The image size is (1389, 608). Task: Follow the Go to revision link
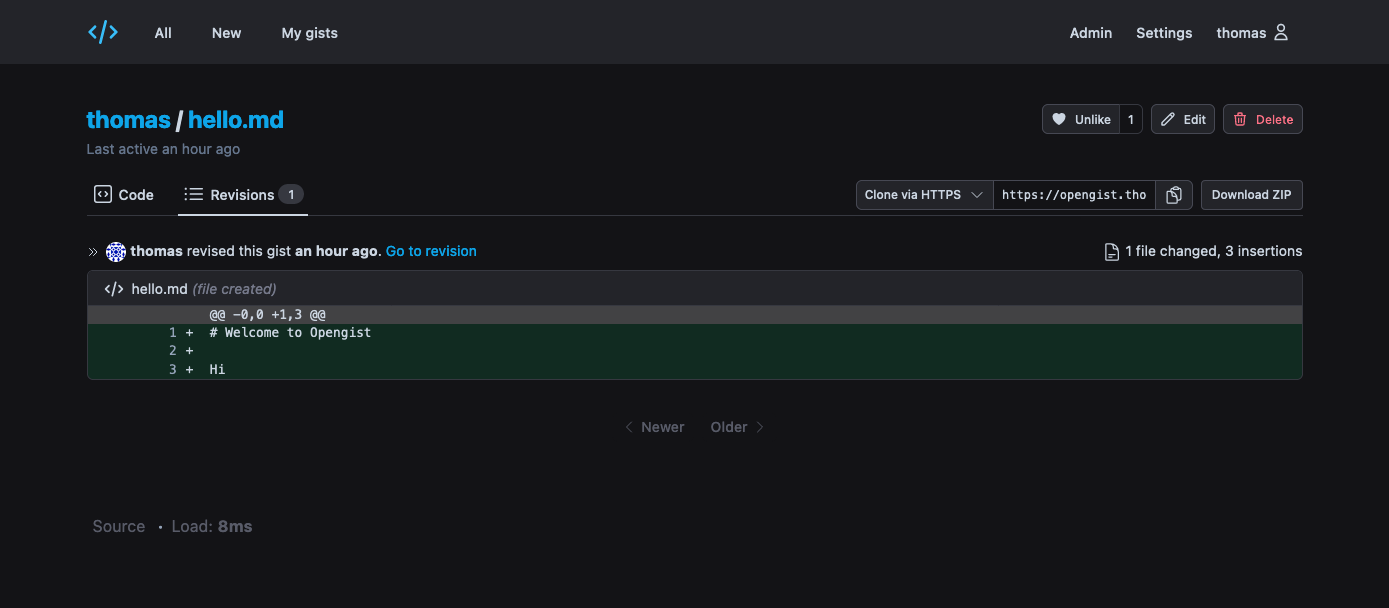coord(431,251)
